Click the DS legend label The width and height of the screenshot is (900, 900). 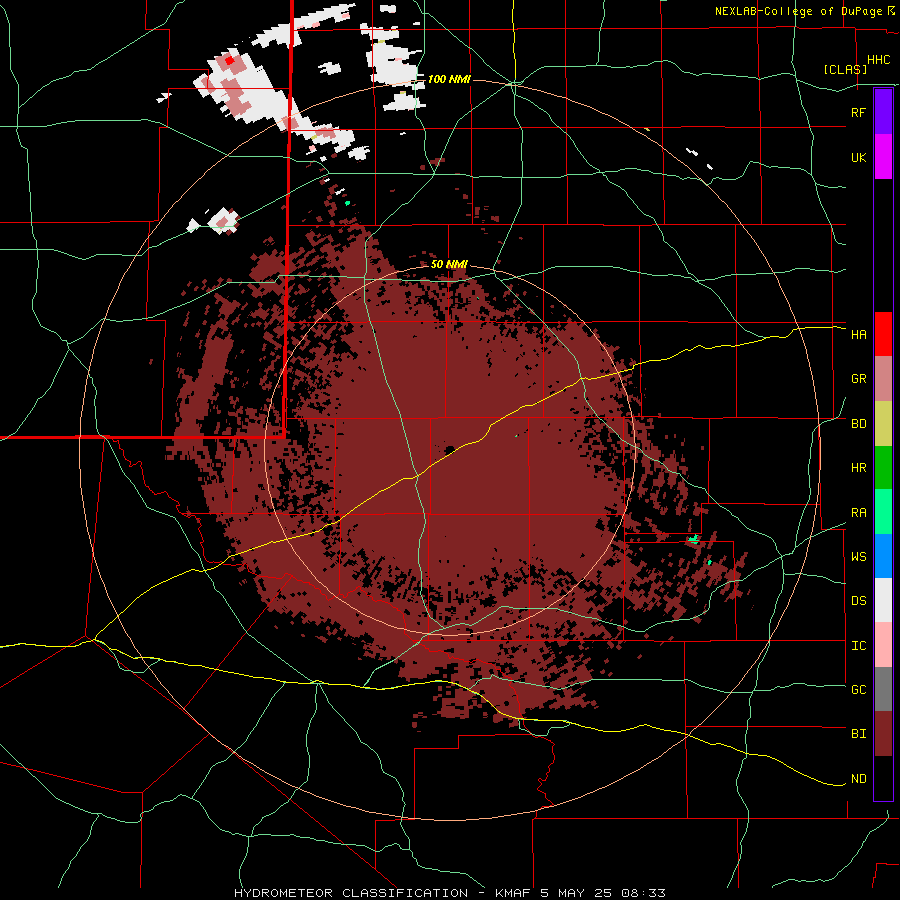point(858,601)
